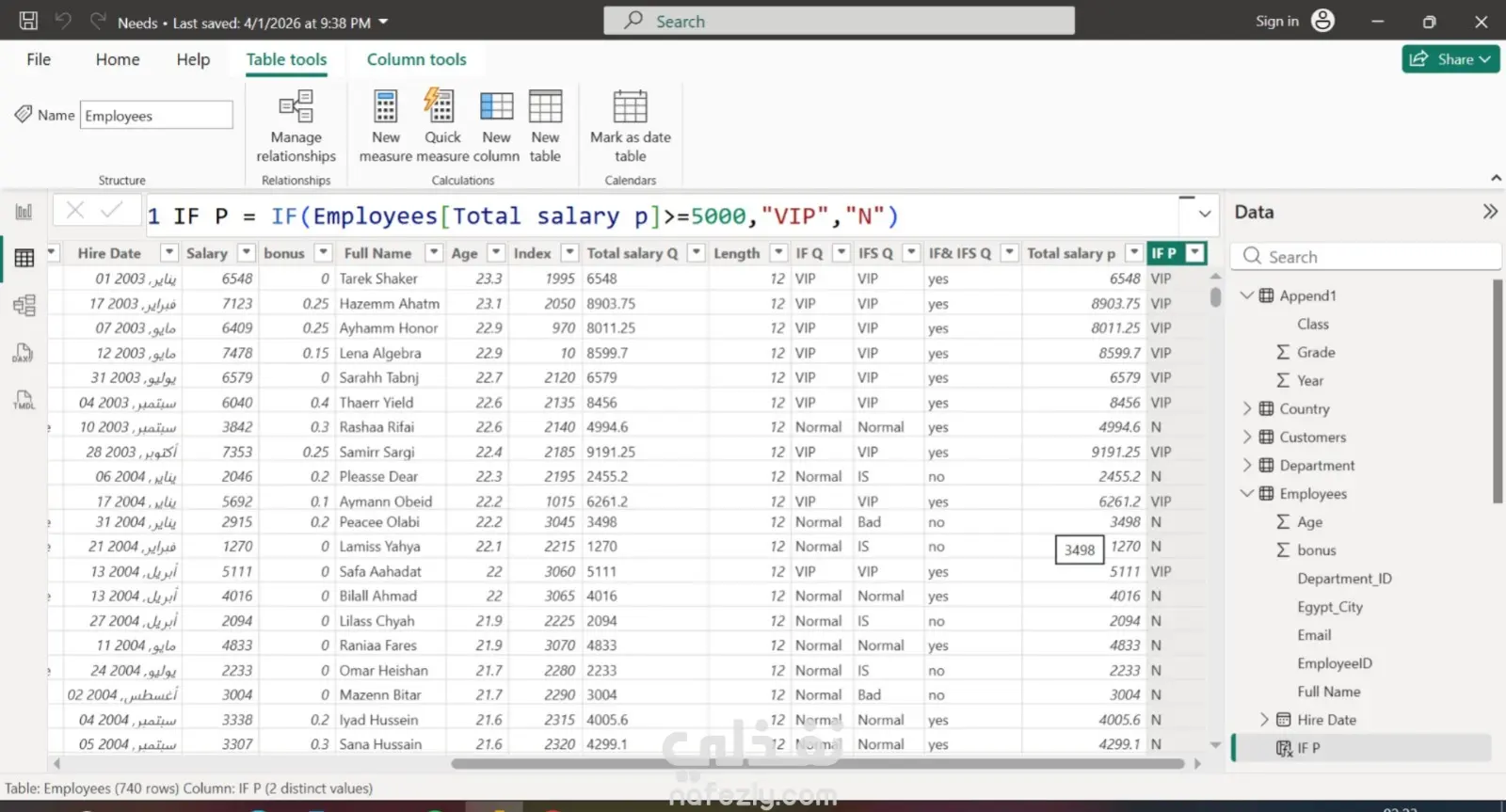Expand the Country table
Viewport: 1506px width, 812px height.
tap(1247, 408)
